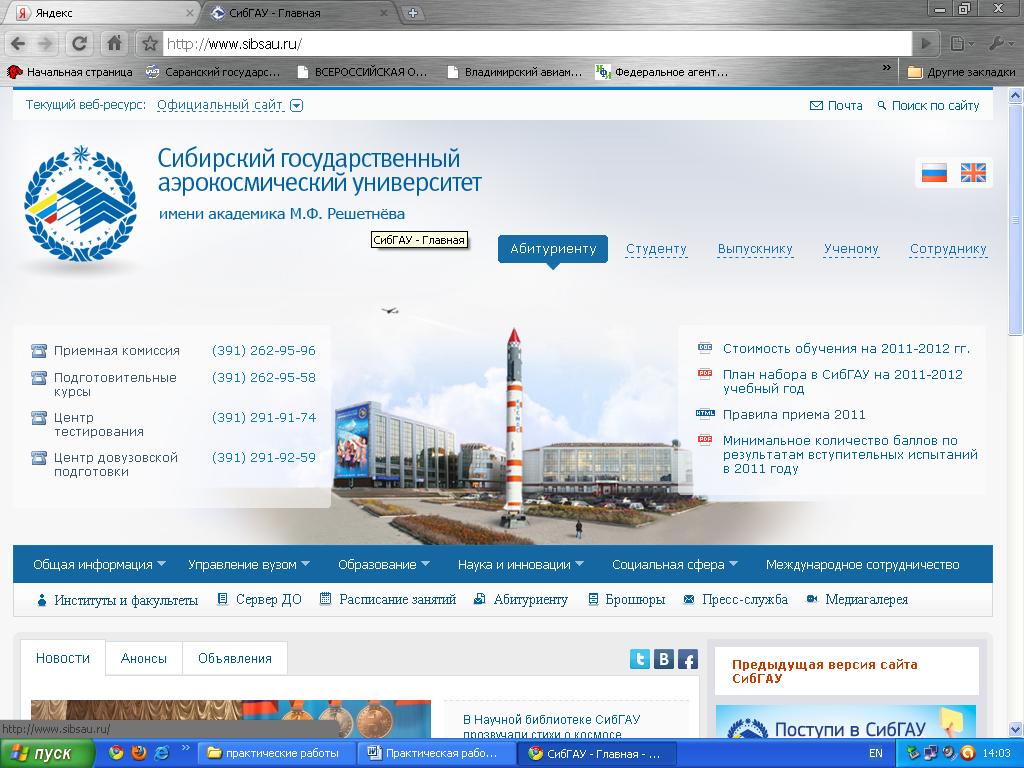Open практические работы taskbar folder window
This screenshot has height=768, width=1024.
coord(276,753)
